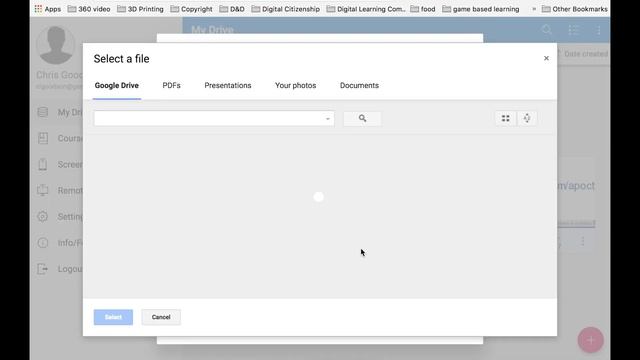
Task: Click the My Drive sidebar icon
Action: click(x=43, y=112)
